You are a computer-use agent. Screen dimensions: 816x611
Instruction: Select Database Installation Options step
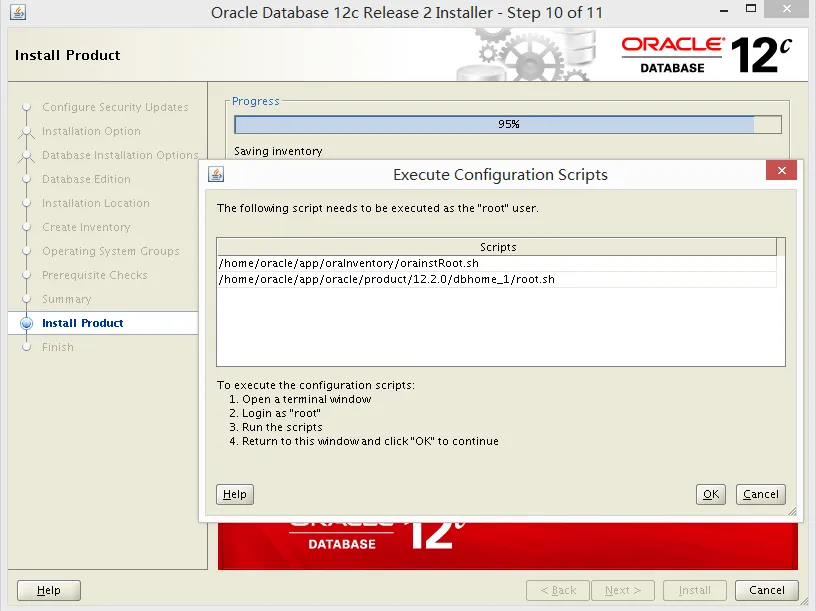coord(120,155)
